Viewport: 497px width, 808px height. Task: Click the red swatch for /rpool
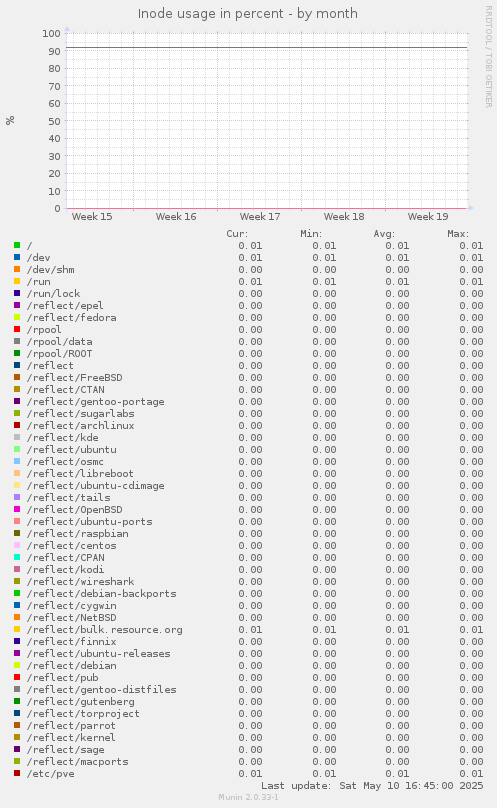coord(17,329)
